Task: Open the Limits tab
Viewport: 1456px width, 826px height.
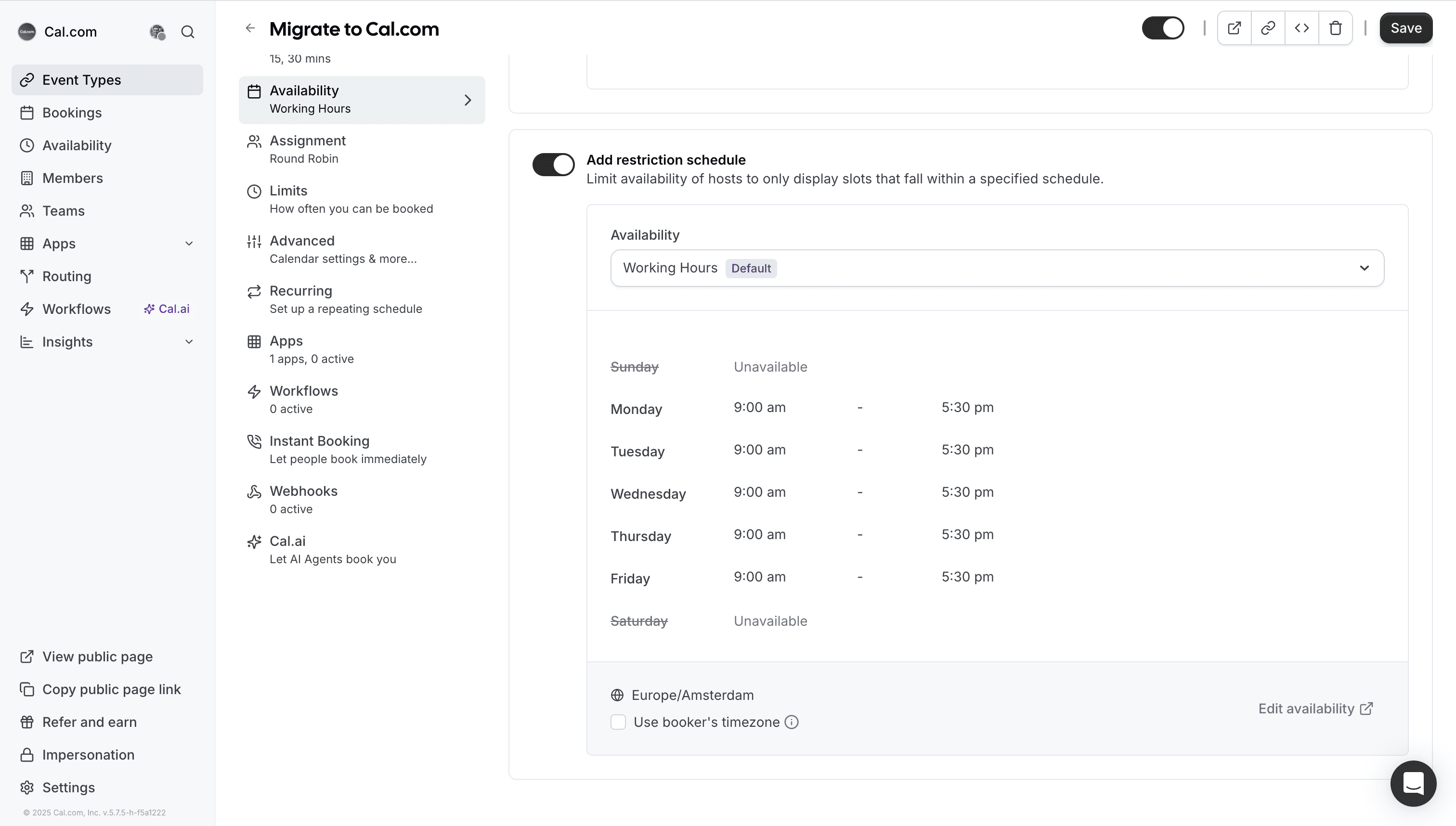Action: [x=362, y=200]
